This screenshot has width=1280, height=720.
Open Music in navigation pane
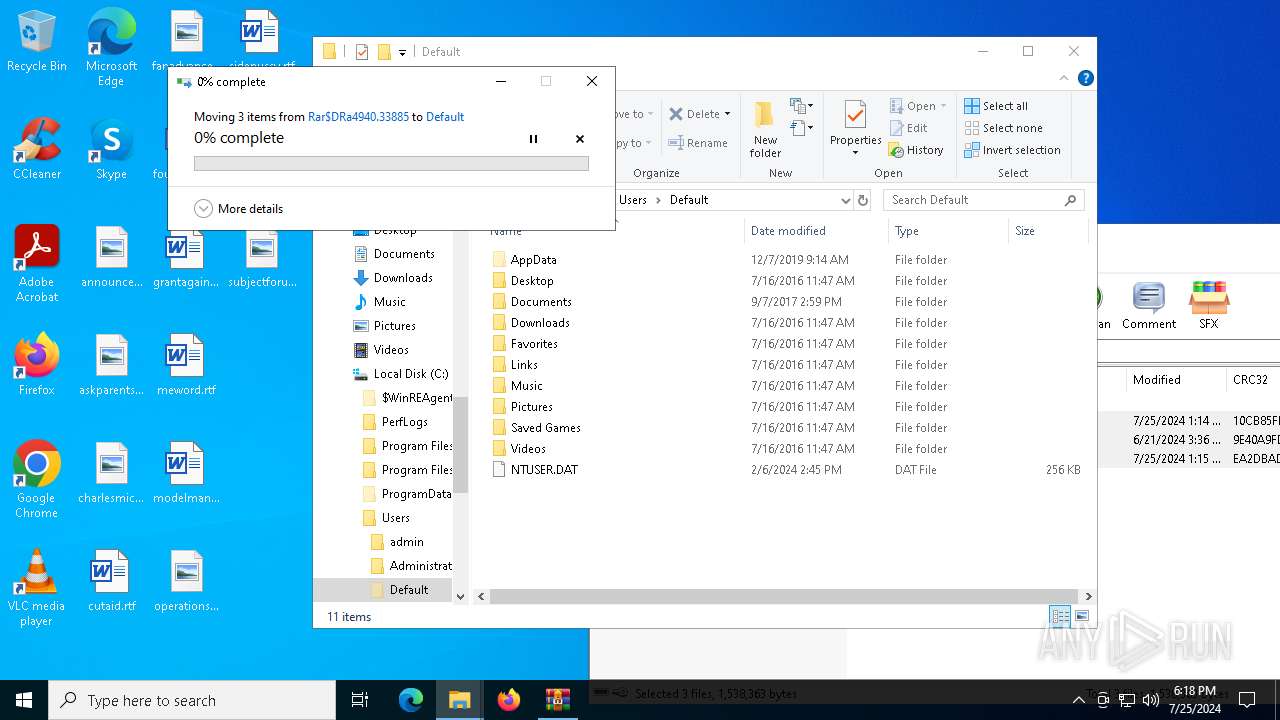[x=390, y=302]
